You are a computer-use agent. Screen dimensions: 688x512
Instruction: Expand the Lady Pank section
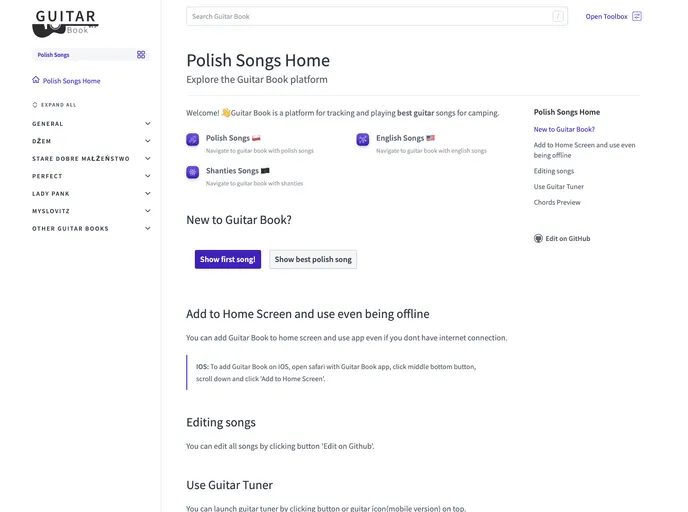click(x=148, y=193)
